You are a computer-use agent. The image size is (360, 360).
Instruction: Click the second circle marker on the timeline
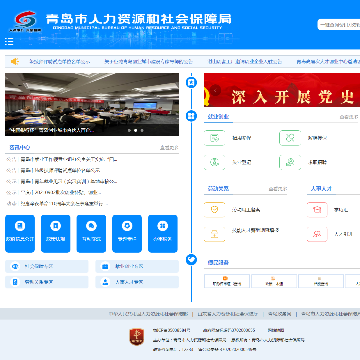coord(191,116)
